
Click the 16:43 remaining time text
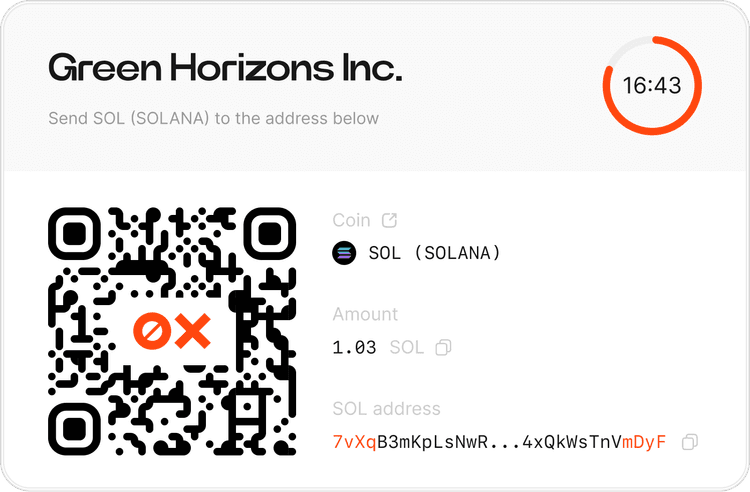[652, 86]
